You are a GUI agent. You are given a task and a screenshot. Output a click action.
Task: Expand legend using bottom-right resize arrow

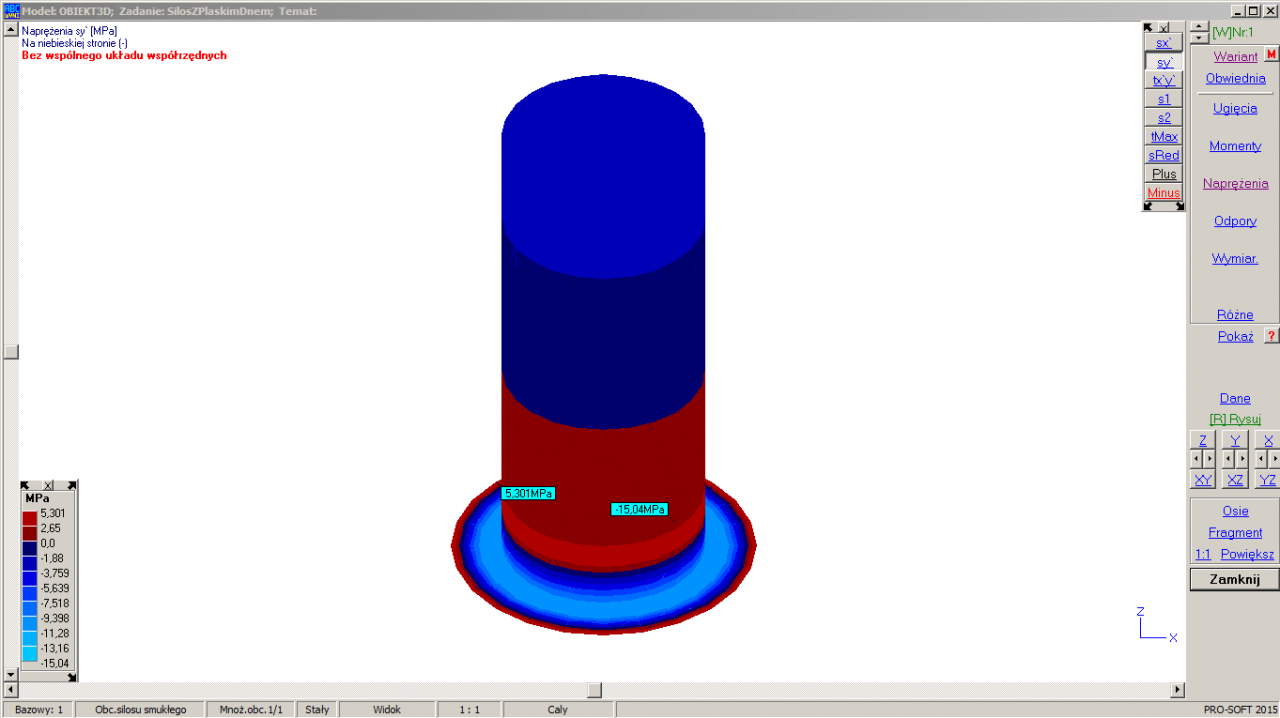(71, 677)
